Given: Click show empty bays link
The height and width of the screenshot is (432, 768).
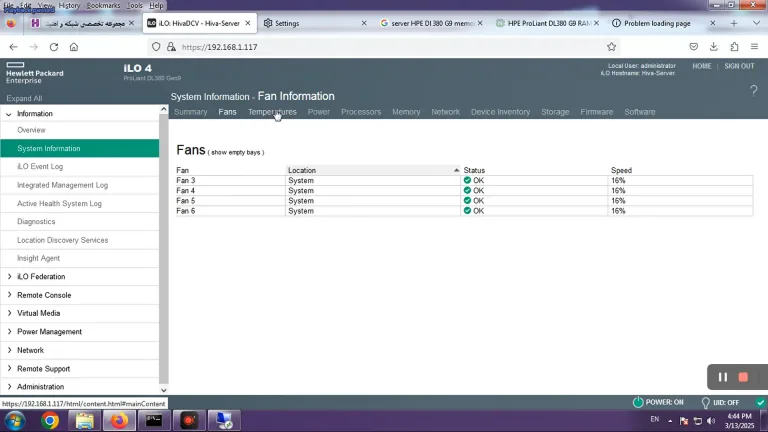Looking at the screenshot, I should pyautogui.click(x=236, y=152).
